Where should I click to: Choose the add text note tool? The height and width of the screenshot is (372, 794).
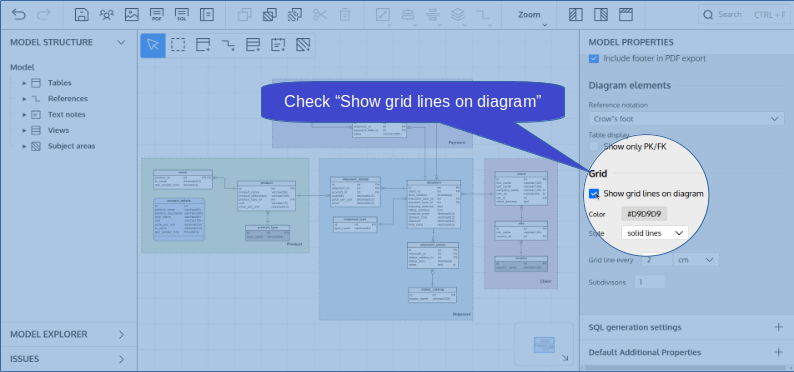coord(278,45)
